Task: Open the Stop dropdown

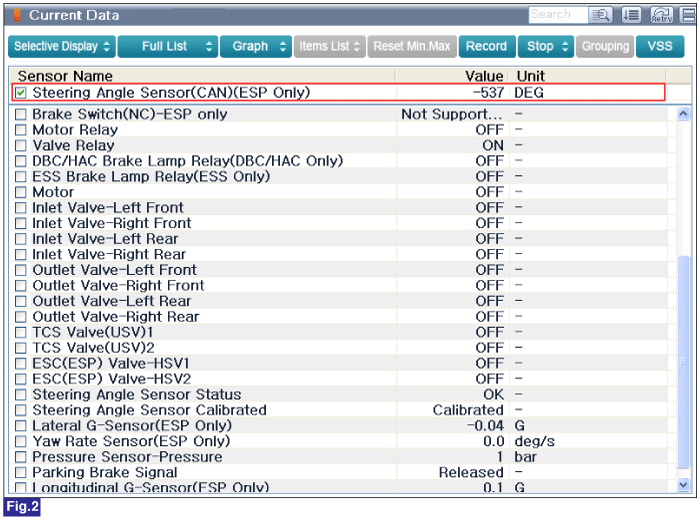Action: click(x=546, y=46)
